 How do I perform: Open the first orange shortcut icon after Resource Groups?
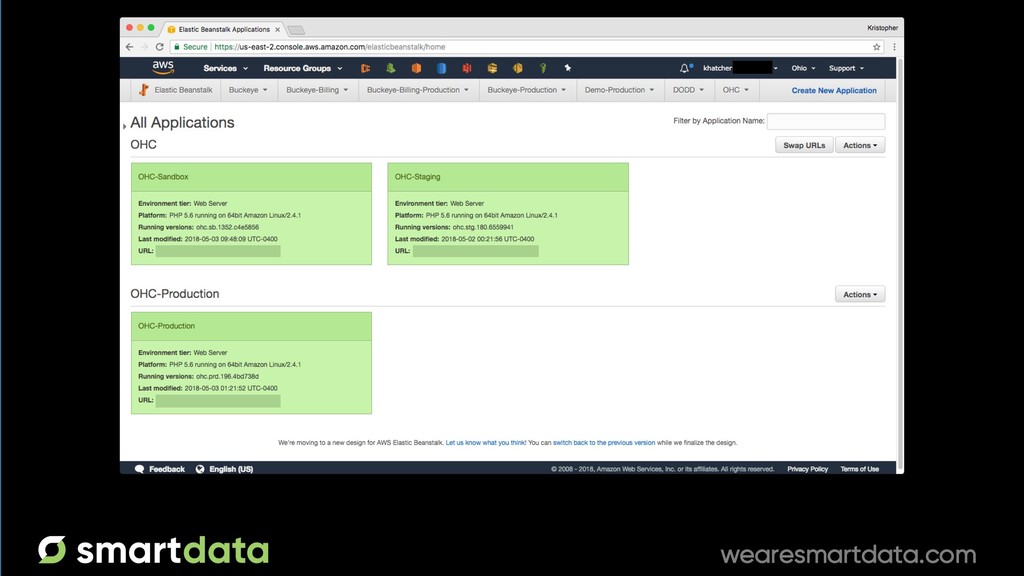[365, 68]
